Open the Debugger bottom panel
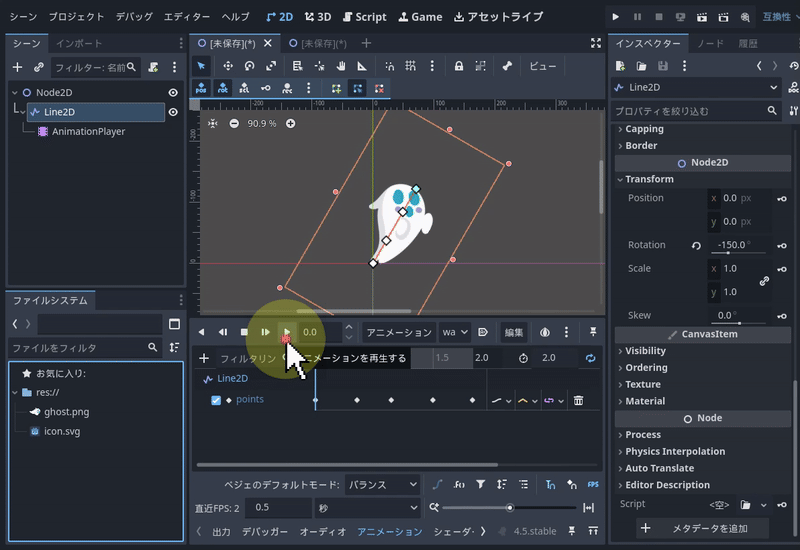 click(264, 532)
